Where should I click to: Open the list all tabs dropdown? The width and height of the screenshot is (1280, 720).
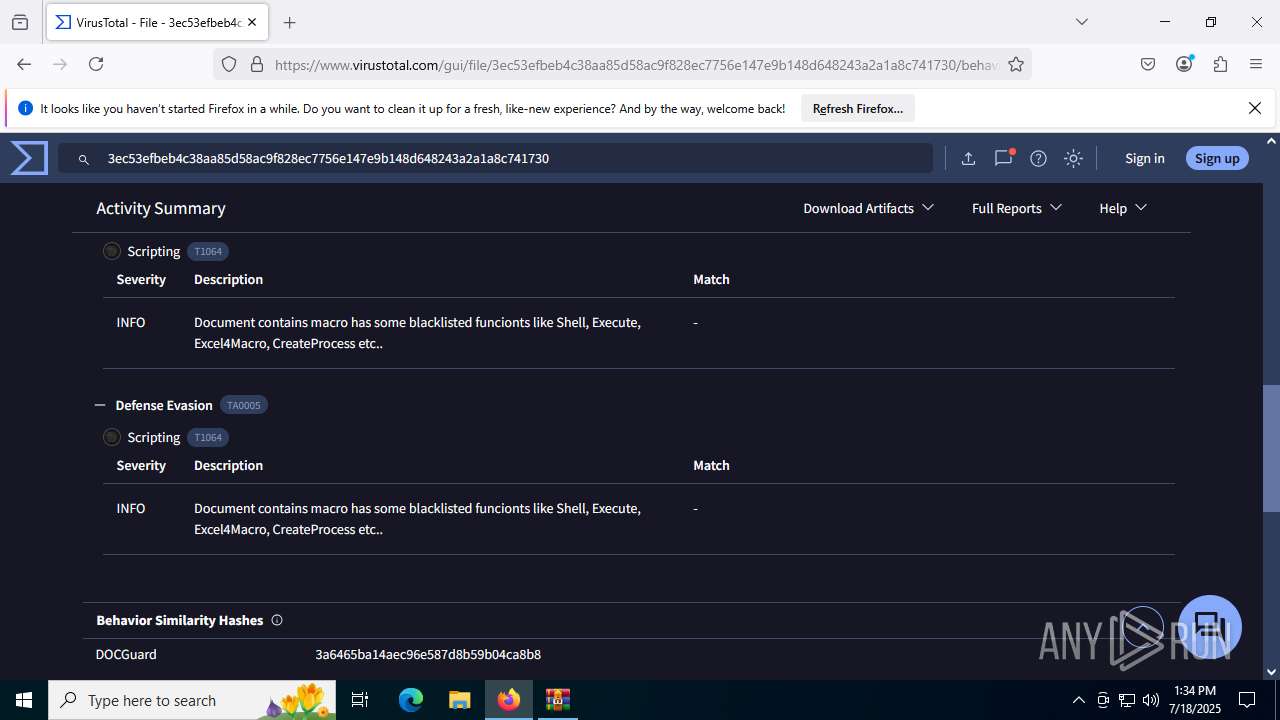pos(1081,22)
